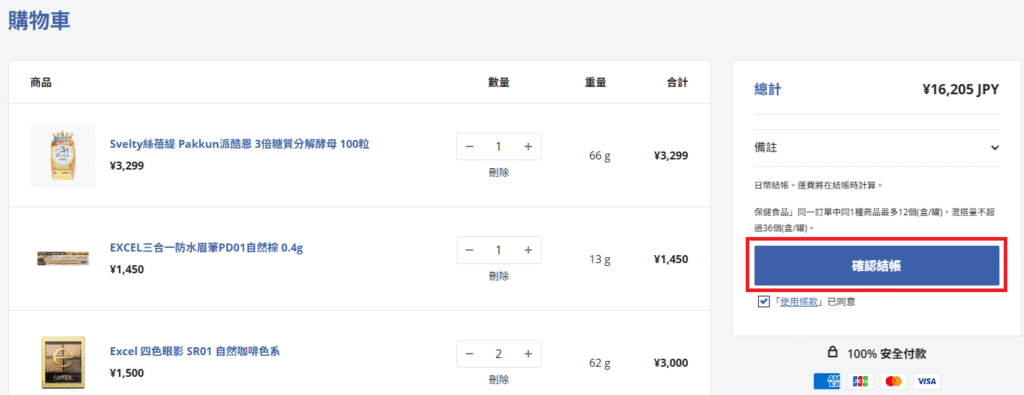Image resolution: width=1024 pixels, height=395 pixels.
Task: Open Svelty絲蓓緹 Pakkun product title link
Action: click(240, 144)
